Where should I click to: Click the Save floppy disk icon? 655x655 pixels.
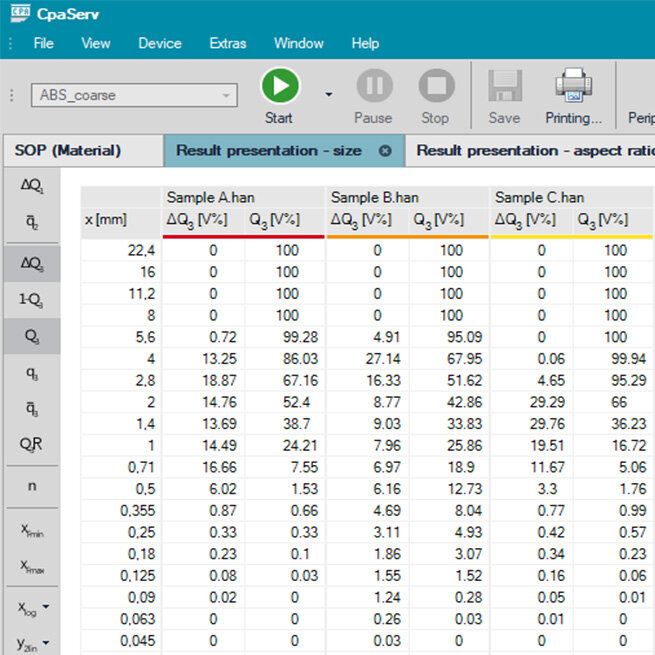[x=505, y=86]
